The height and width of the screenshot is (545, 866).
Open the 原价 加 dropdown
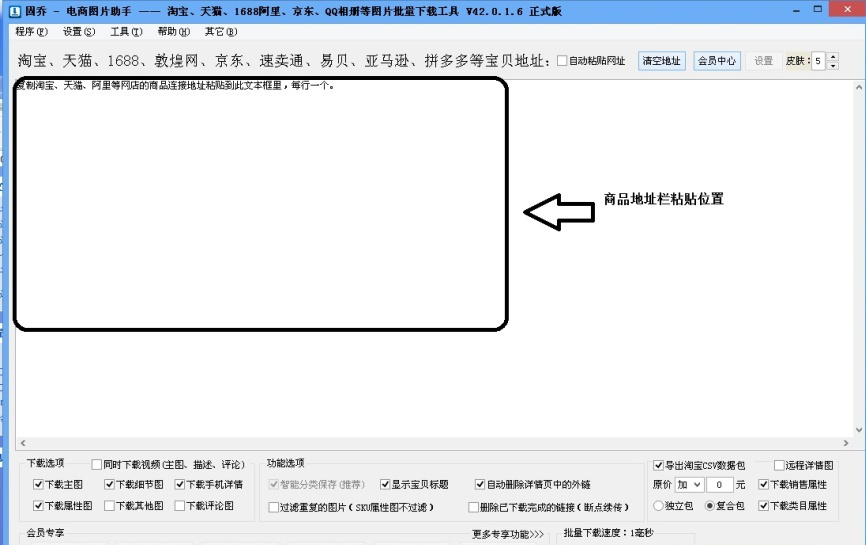(x=689, y=484)
